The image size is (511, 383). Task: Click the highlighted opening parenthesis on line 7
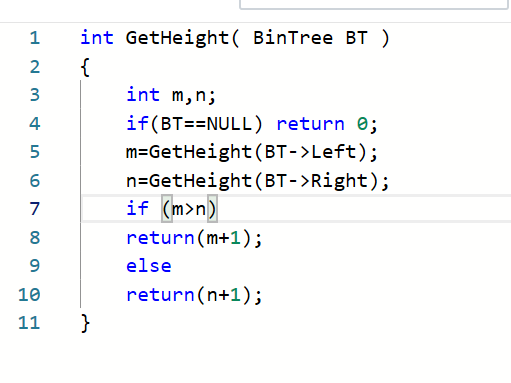coord(167,209)
